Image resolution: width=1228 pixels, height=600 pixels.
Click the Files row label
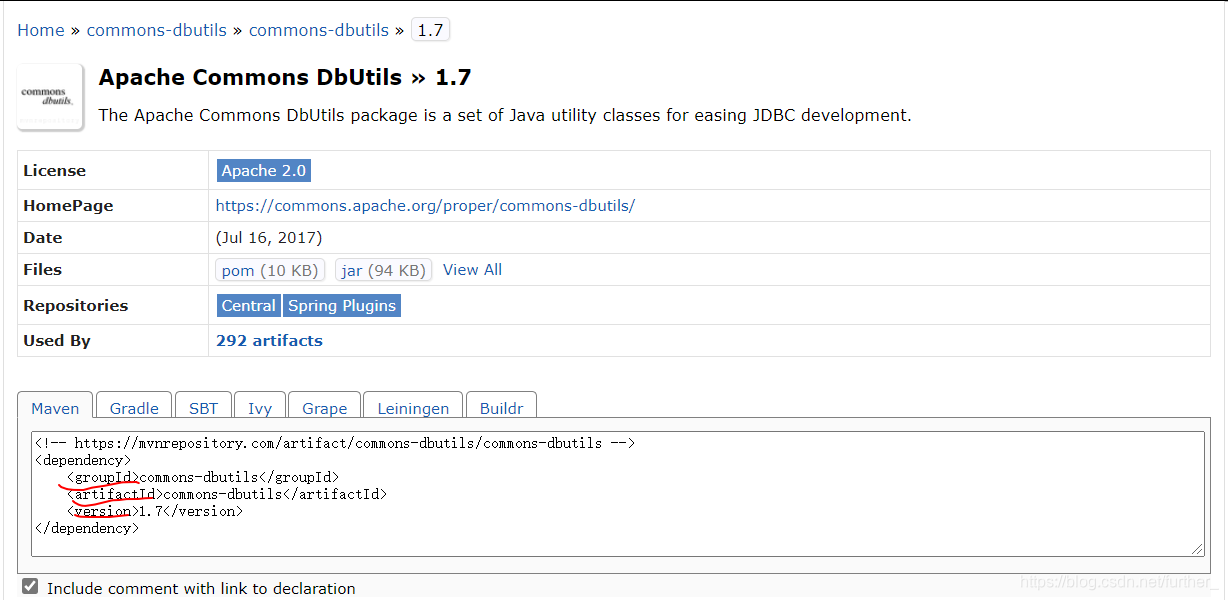pyautogui.click(x=43, y=270)
